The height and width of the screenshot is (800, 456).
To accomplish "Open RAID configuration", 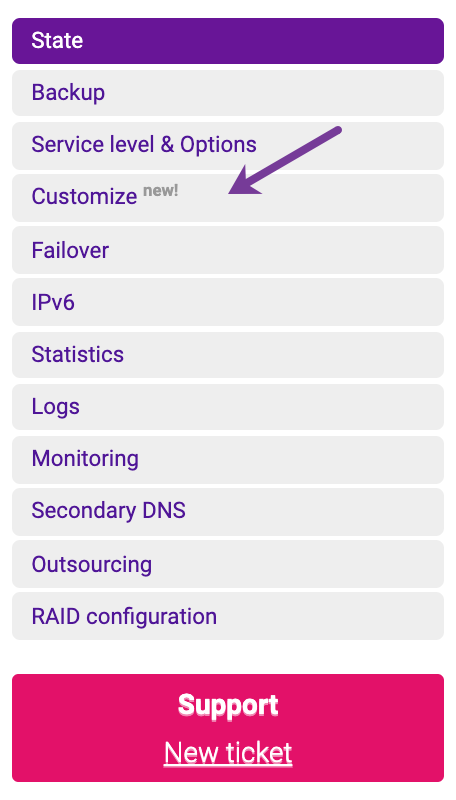I will 228,616.
